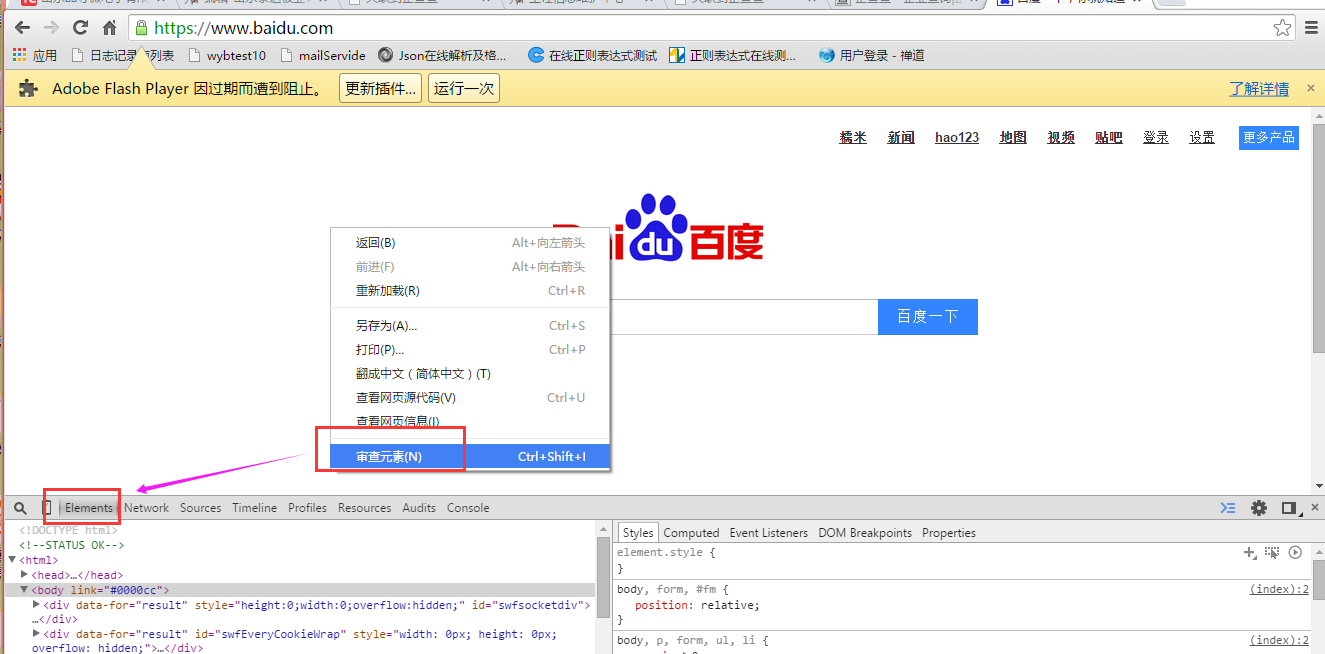Click the DevTools dock side icon
This screenshot has width=1325, height=654.
(1289, 508)
